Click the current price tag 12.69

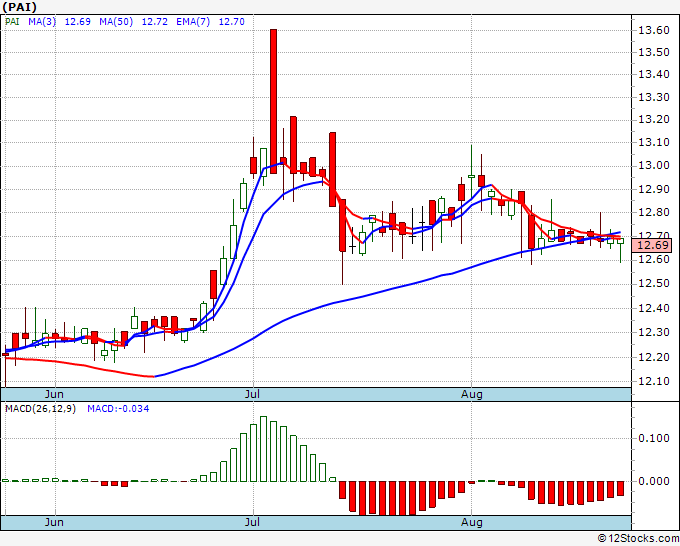click(652, 245)
